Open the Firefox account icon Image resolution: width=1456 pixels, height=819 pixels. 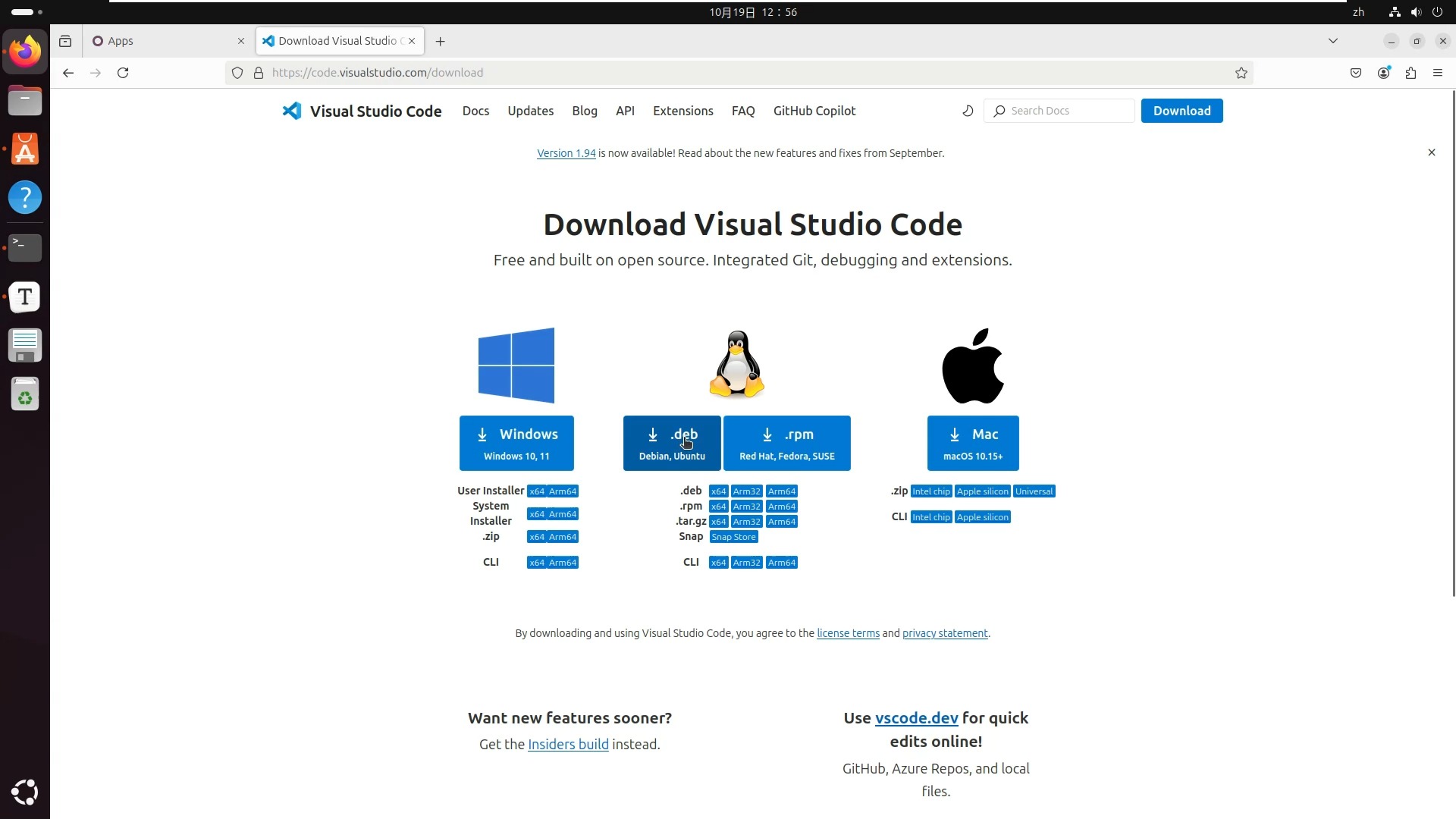[1383, 73]
